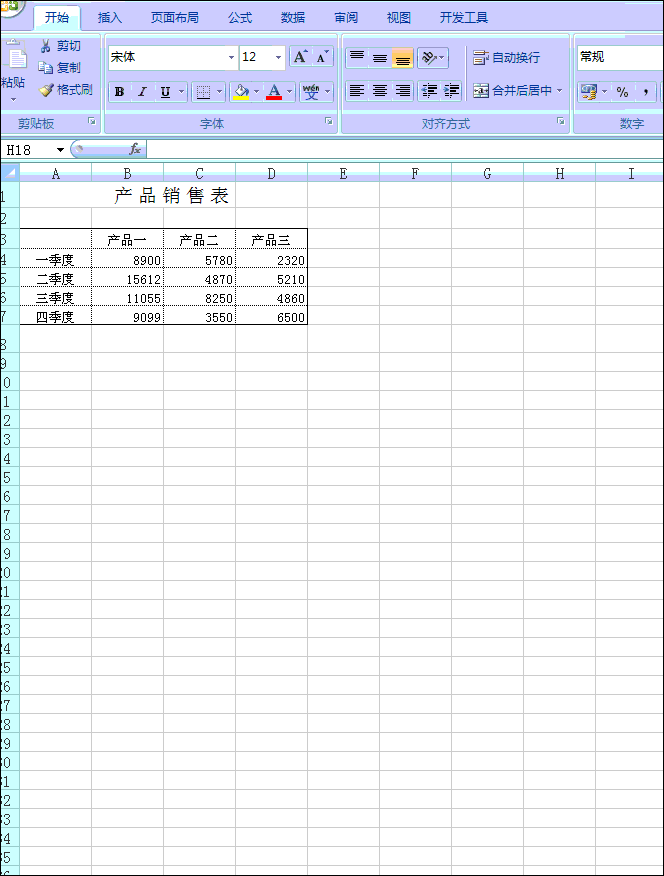This screenshot has height=876, width=664.
Task: Switch to the 开始 (Home) tab
Action: (57, 17)
